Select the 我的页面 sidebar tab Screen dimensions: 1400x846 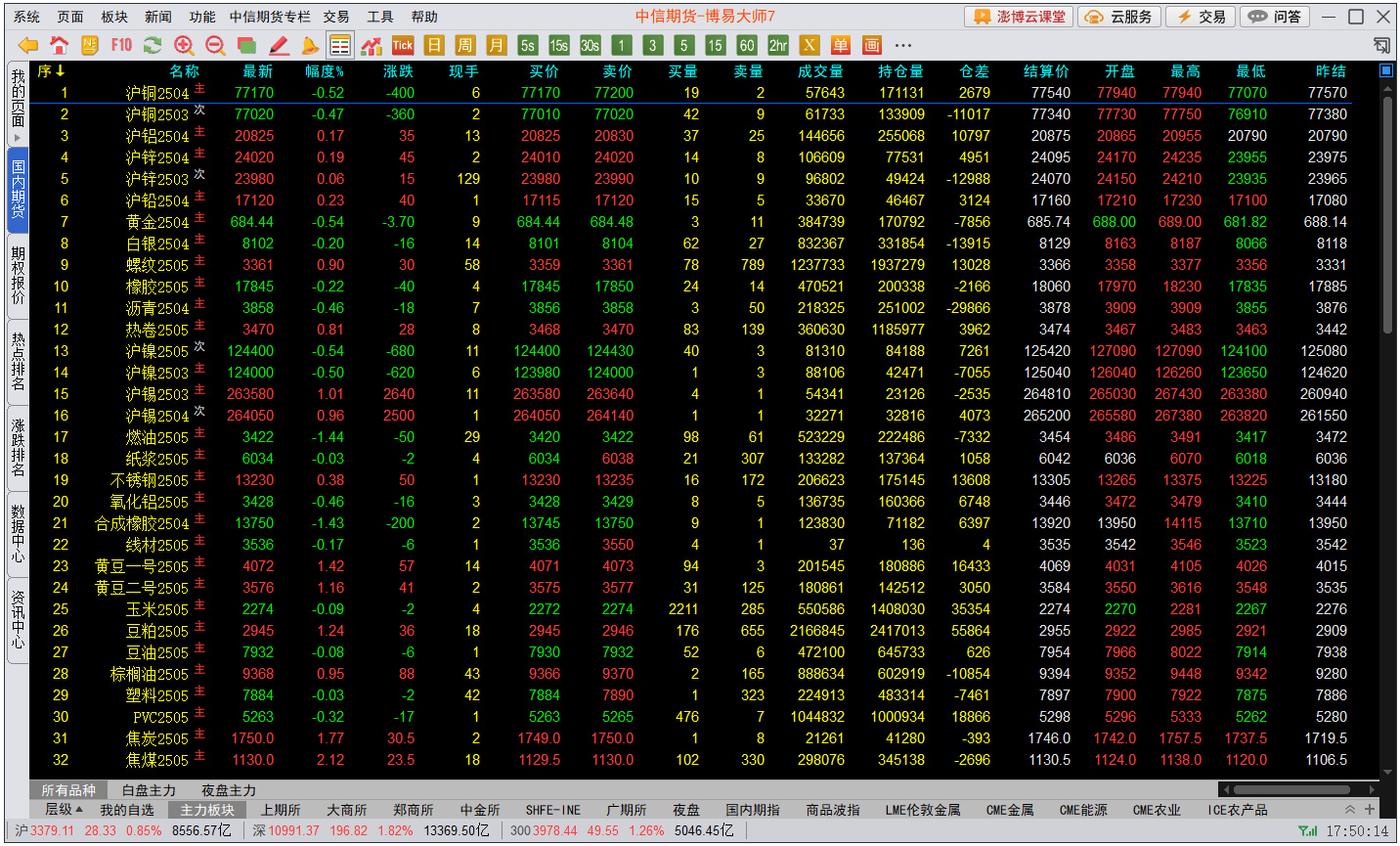pyautogui.click(x=18, y=104)
